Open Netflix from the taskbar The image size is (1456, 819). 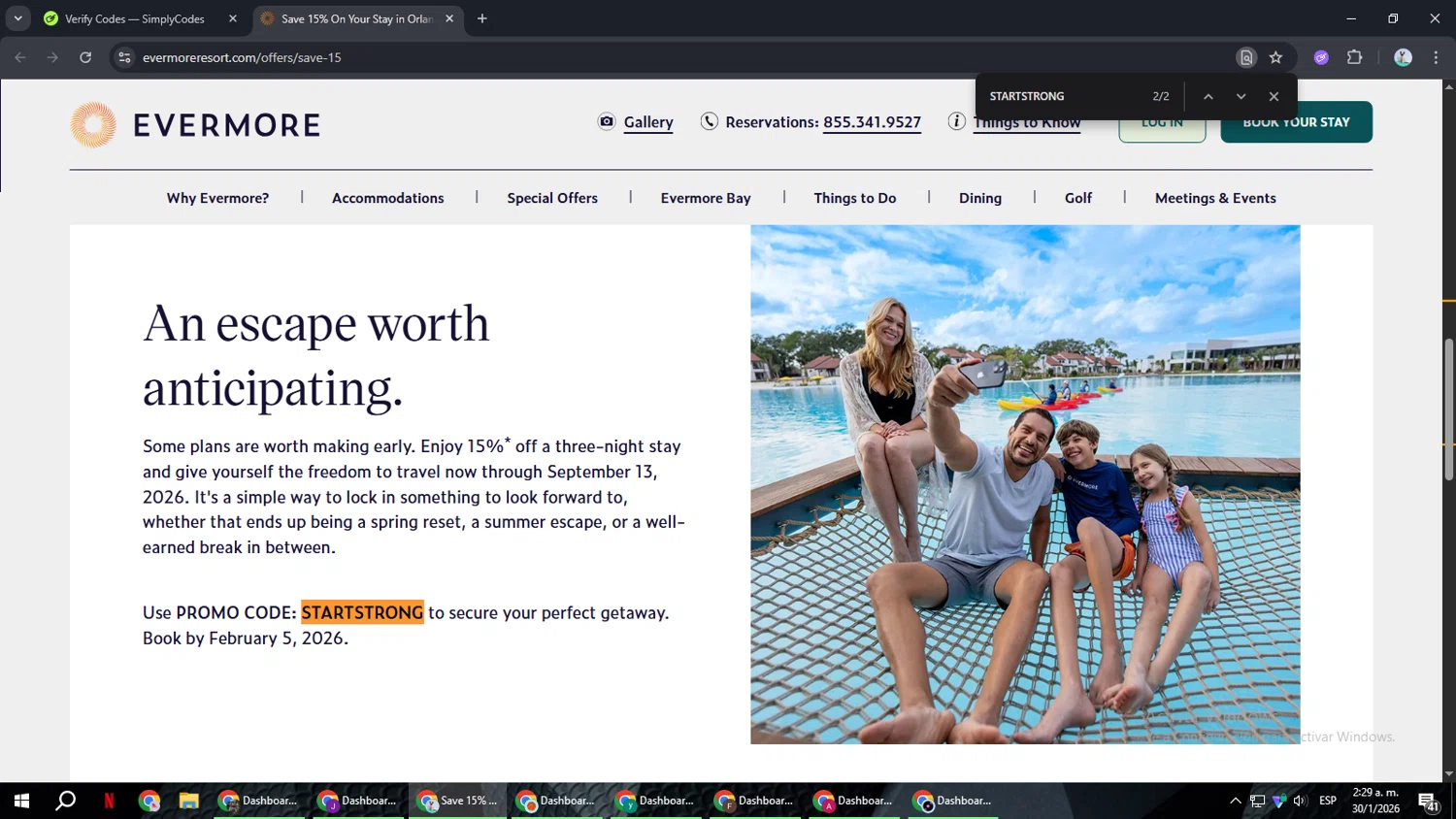pos(109,801)
